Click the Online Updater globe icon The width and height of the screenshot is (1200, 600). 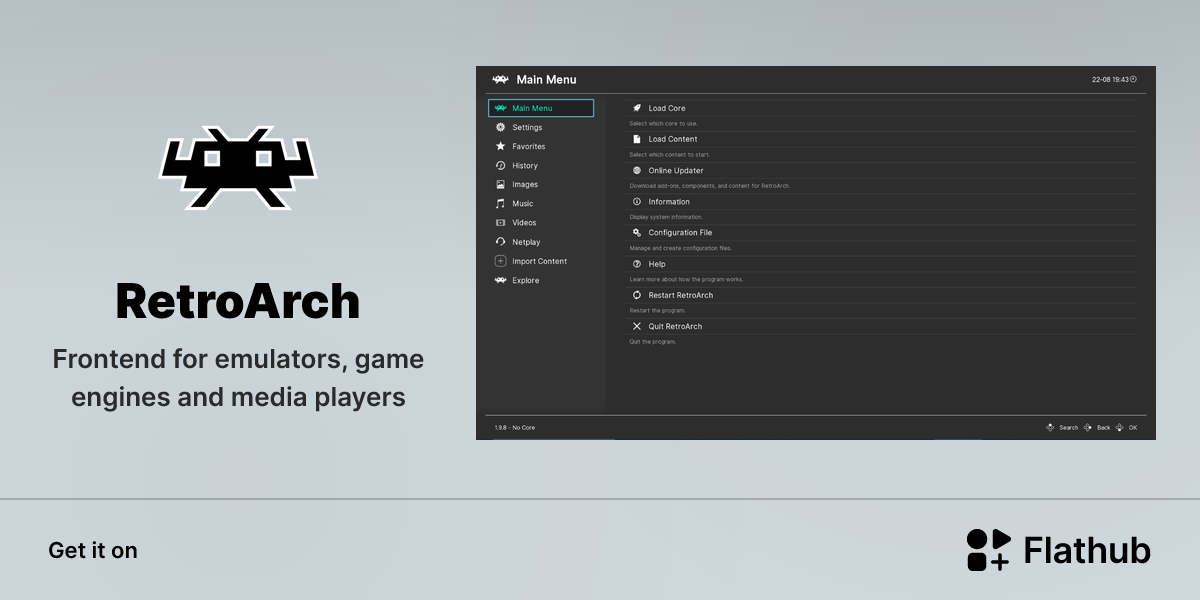(x=637, y=170)
